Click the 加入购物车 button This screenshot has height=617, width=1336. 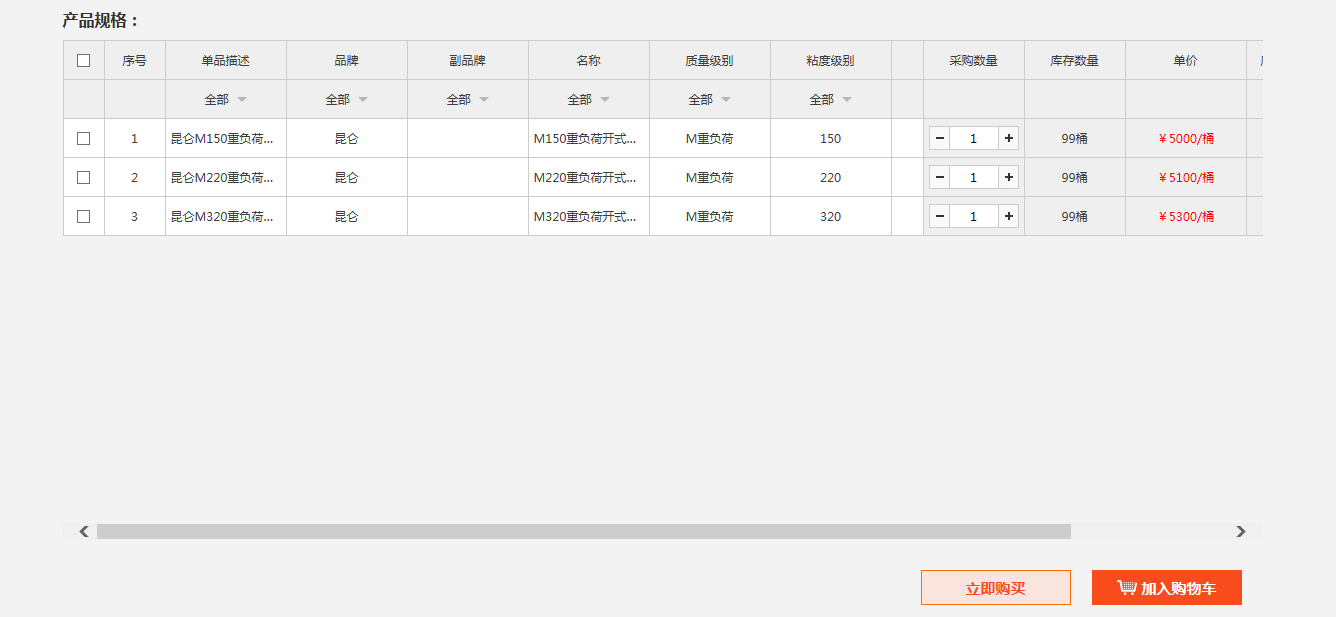pos(1167,588)
